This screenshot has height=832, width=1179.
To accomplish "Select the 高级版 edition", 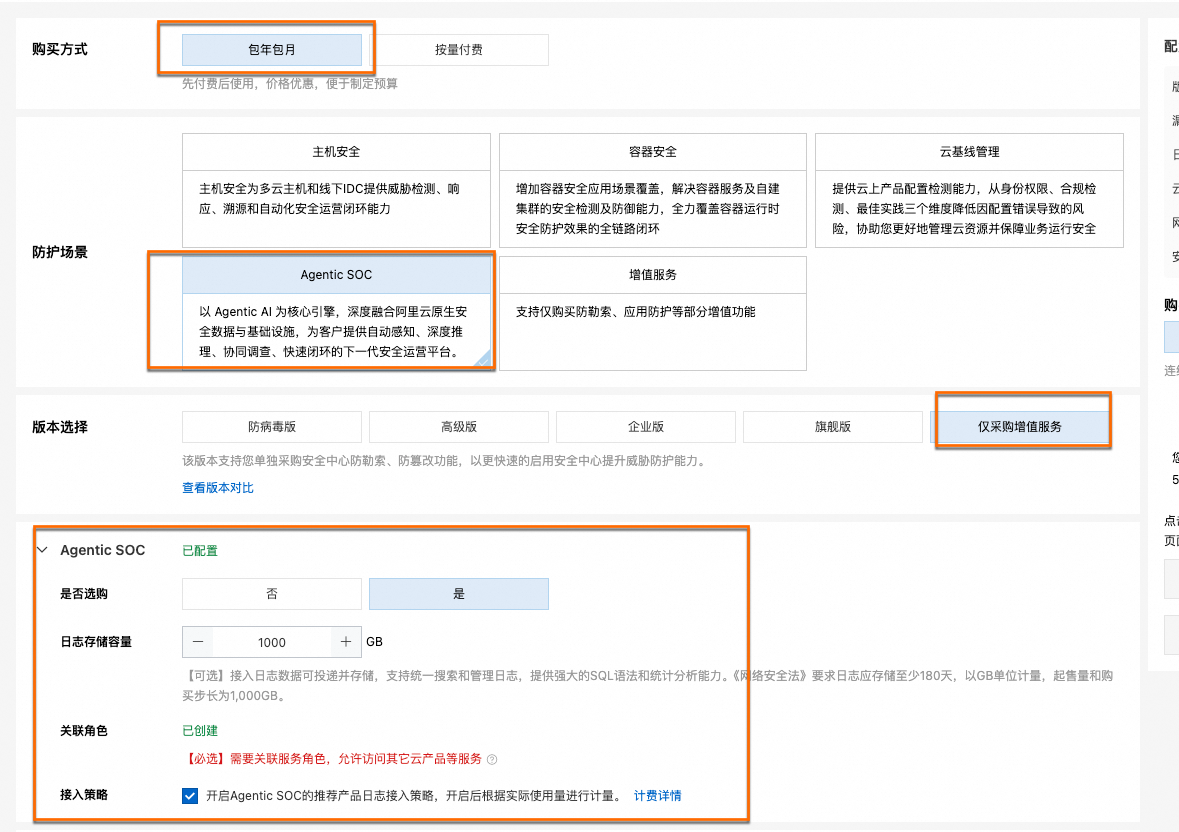I will pyautogui.click(x=459, y=427).
